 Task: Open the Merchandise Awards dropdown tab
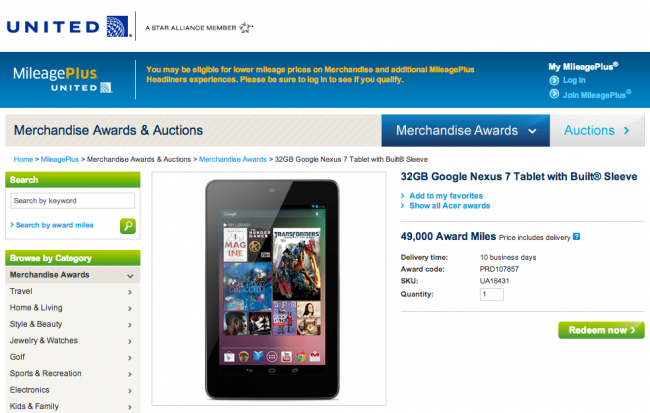(466, 131)
